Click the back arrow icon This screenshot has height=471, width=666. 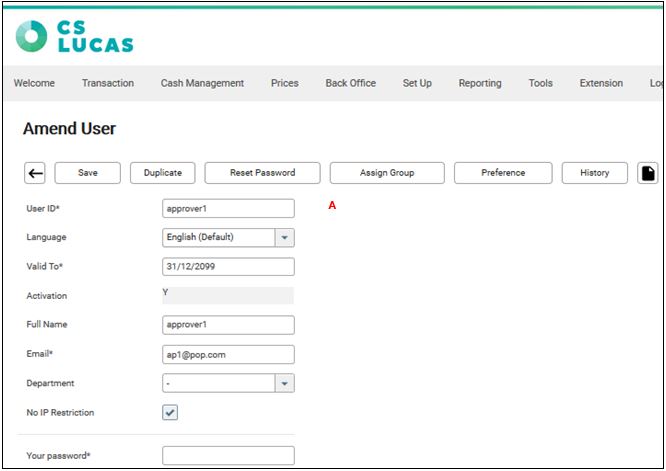tap(35, 173)
